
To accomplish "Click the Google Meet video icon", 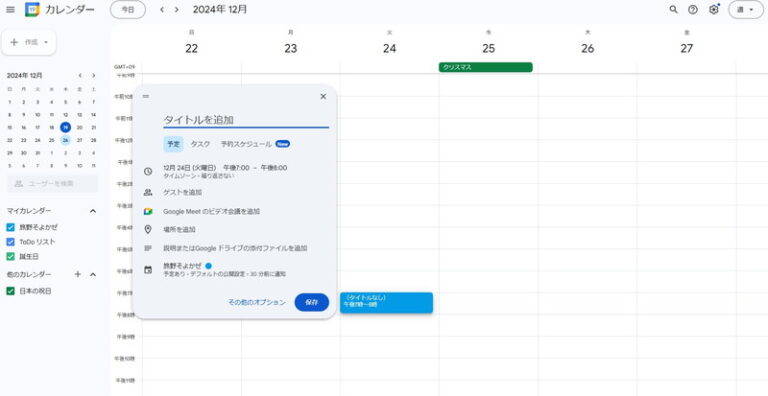I will tap(148, 211).
